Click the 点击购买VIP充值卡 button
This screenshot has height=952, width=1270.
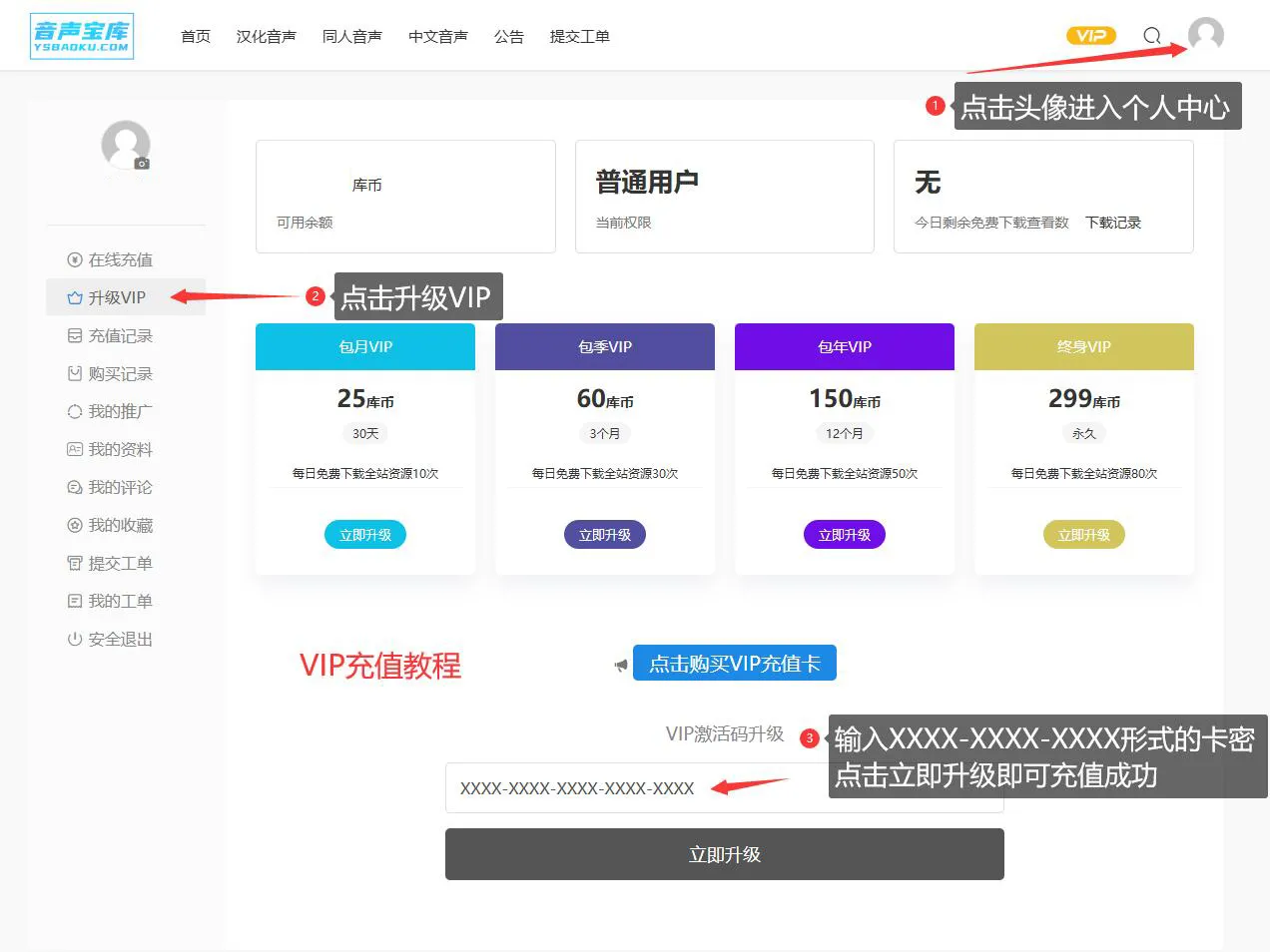point(735,663)
